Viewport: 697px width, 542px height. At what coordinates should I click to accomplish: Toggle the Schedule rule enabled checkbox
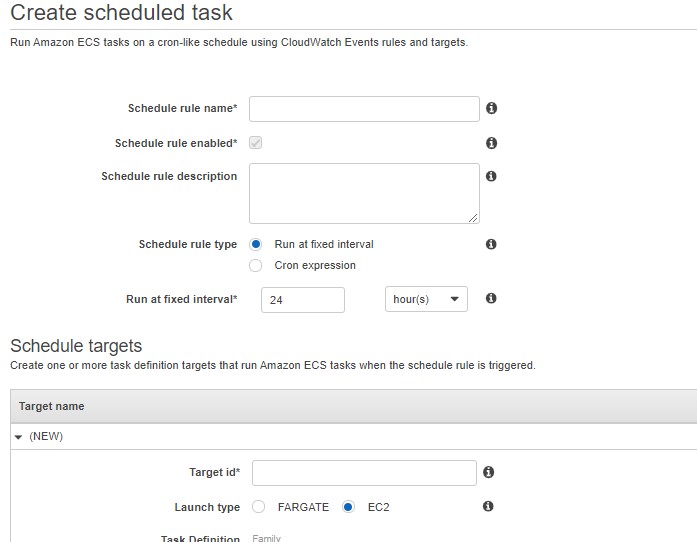coord(256,143)
